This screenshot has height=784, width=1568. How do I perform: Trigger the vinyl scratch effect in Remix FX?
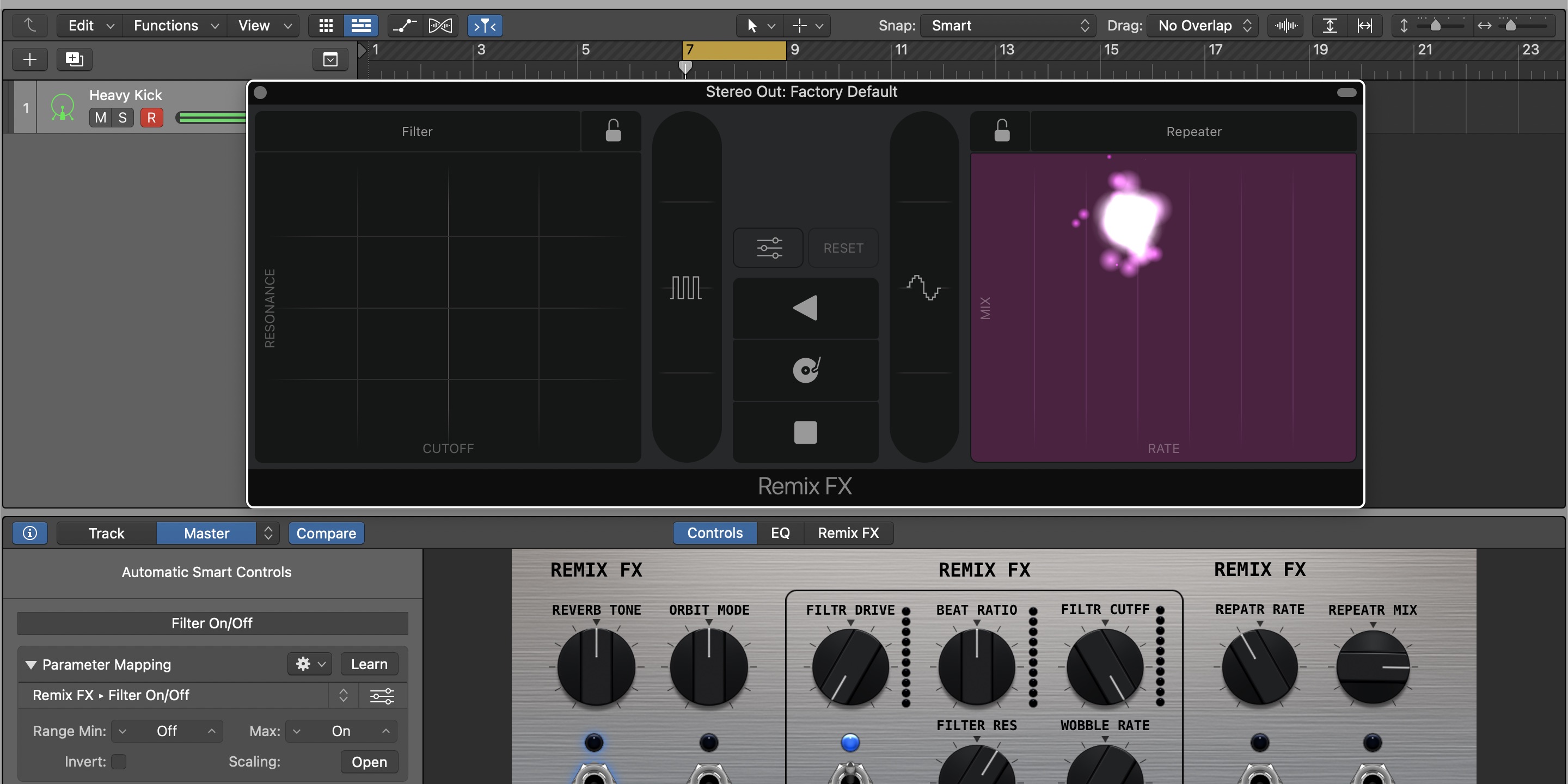click(805, 370)
